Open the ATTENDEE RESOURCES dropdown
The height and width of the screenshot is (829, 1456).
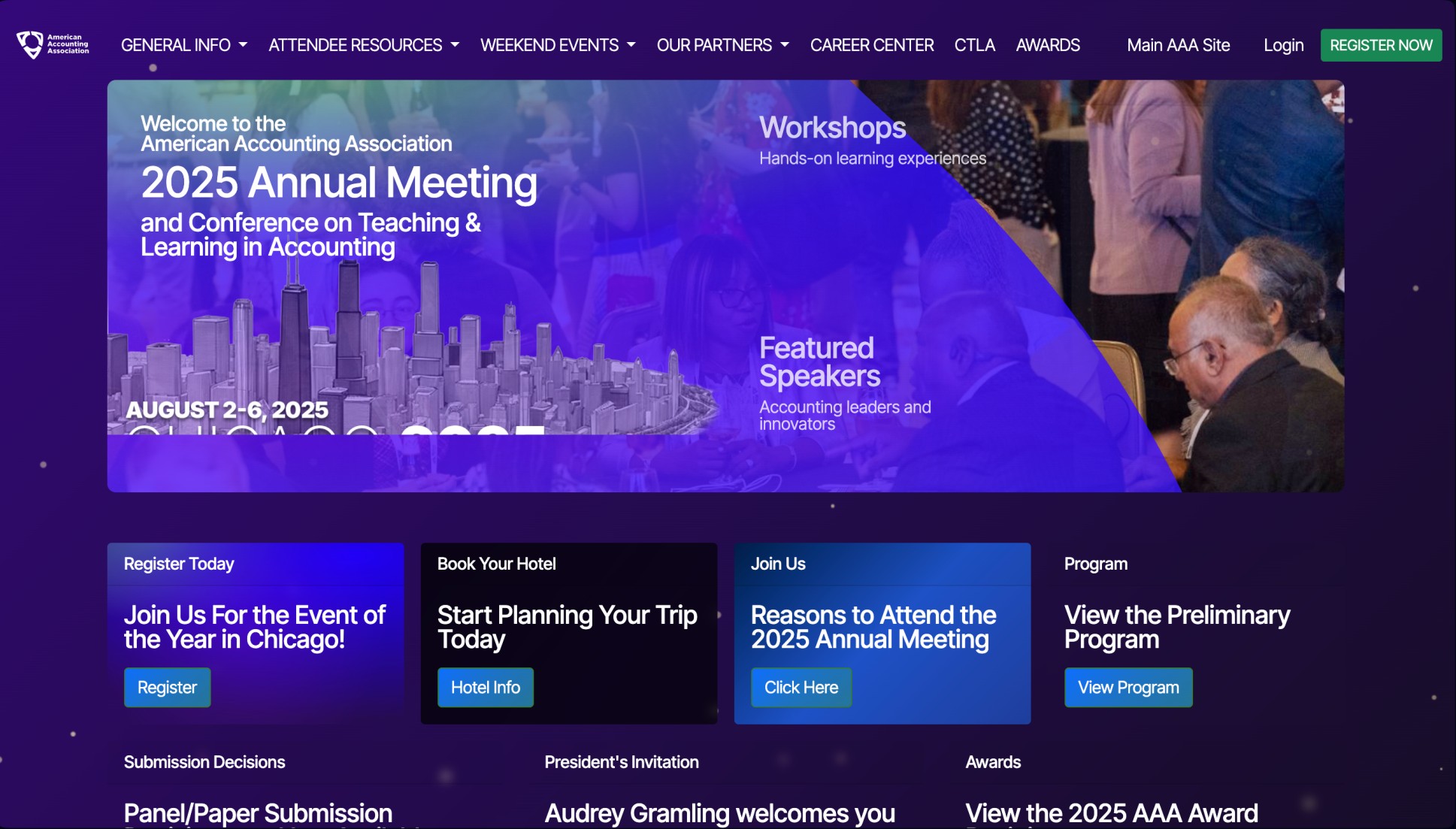(x=364, y=45)
